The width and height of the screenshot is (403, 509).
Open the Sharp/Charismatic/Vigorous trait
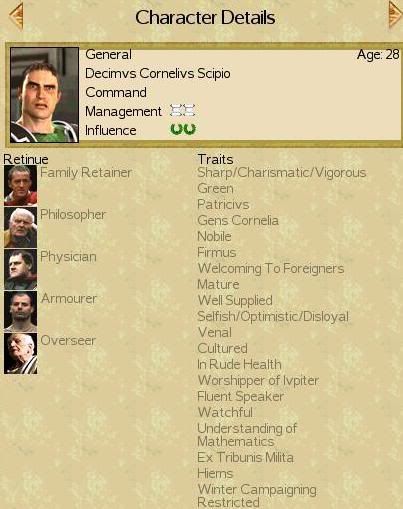click(x=282, y=173)
